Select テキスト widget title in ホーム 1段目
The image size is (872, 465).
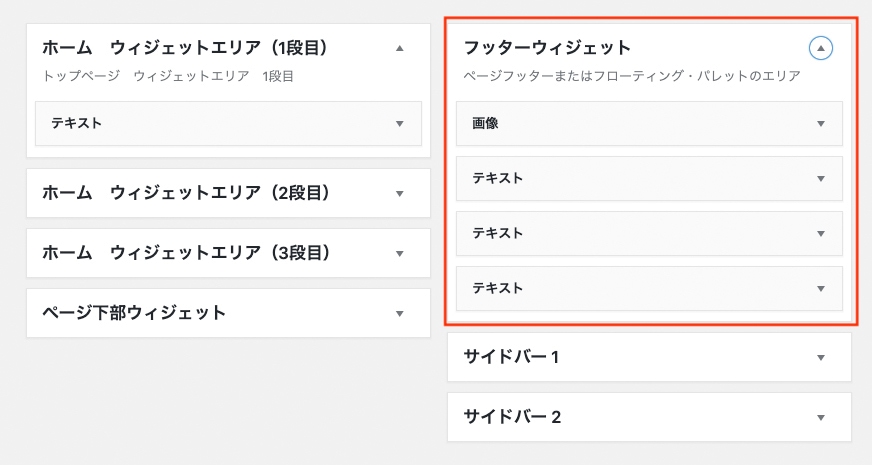point(77,123)
